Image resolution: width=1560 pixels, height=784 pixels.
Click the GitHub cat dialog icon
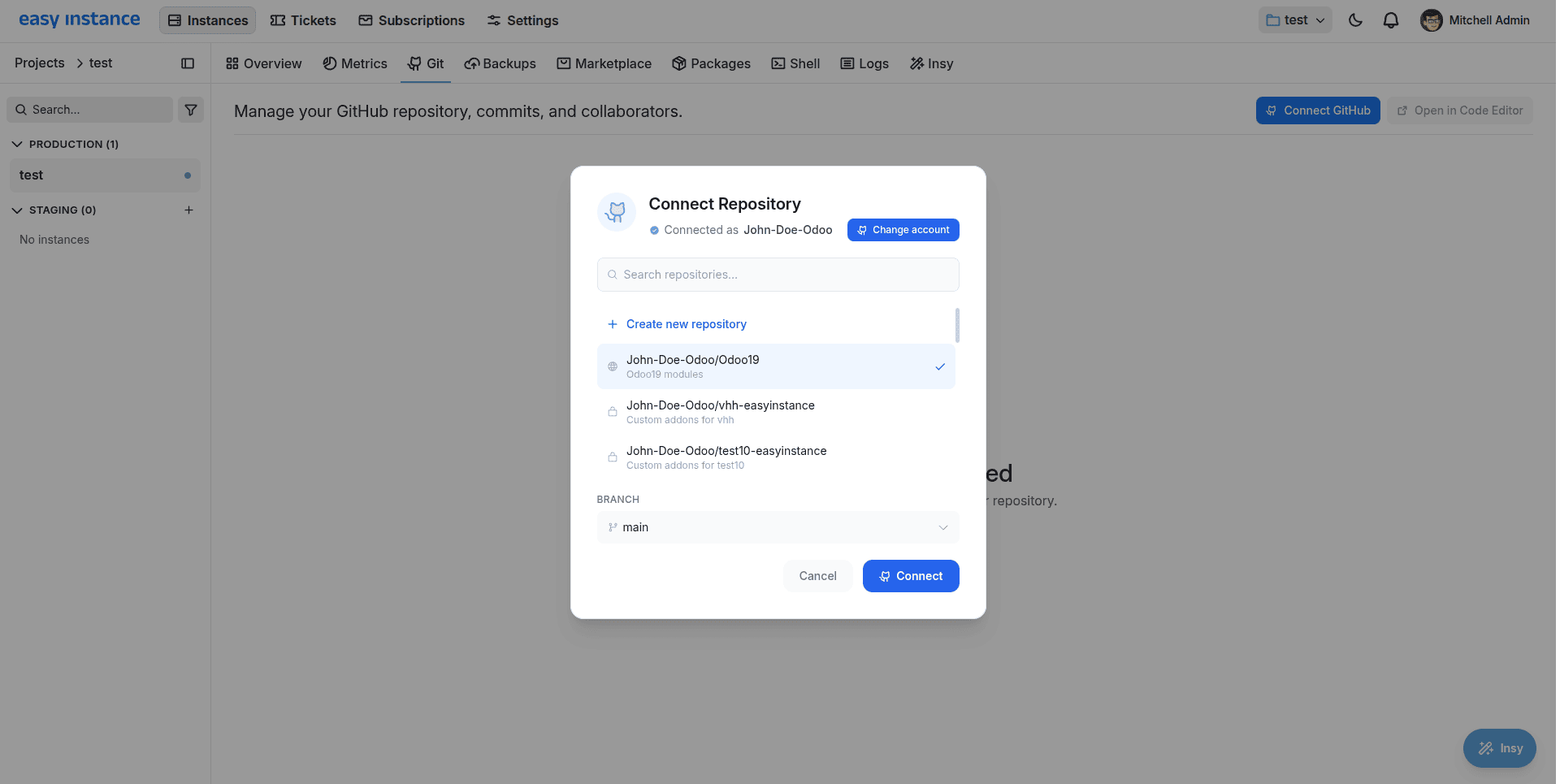coord(617,212)
